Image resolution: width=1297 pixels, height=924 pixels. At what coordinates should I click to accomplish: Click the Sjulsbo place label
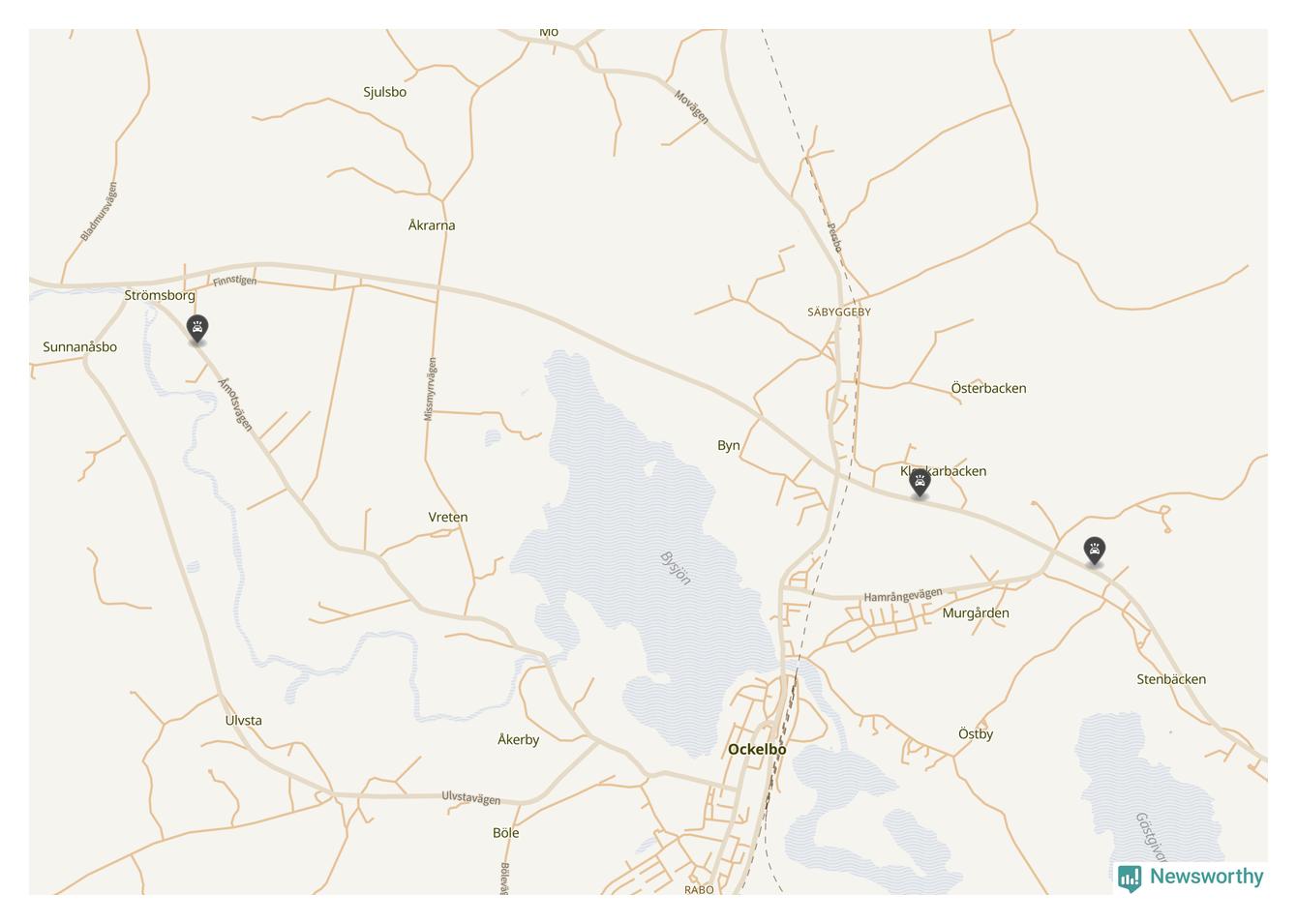(384, 92)
